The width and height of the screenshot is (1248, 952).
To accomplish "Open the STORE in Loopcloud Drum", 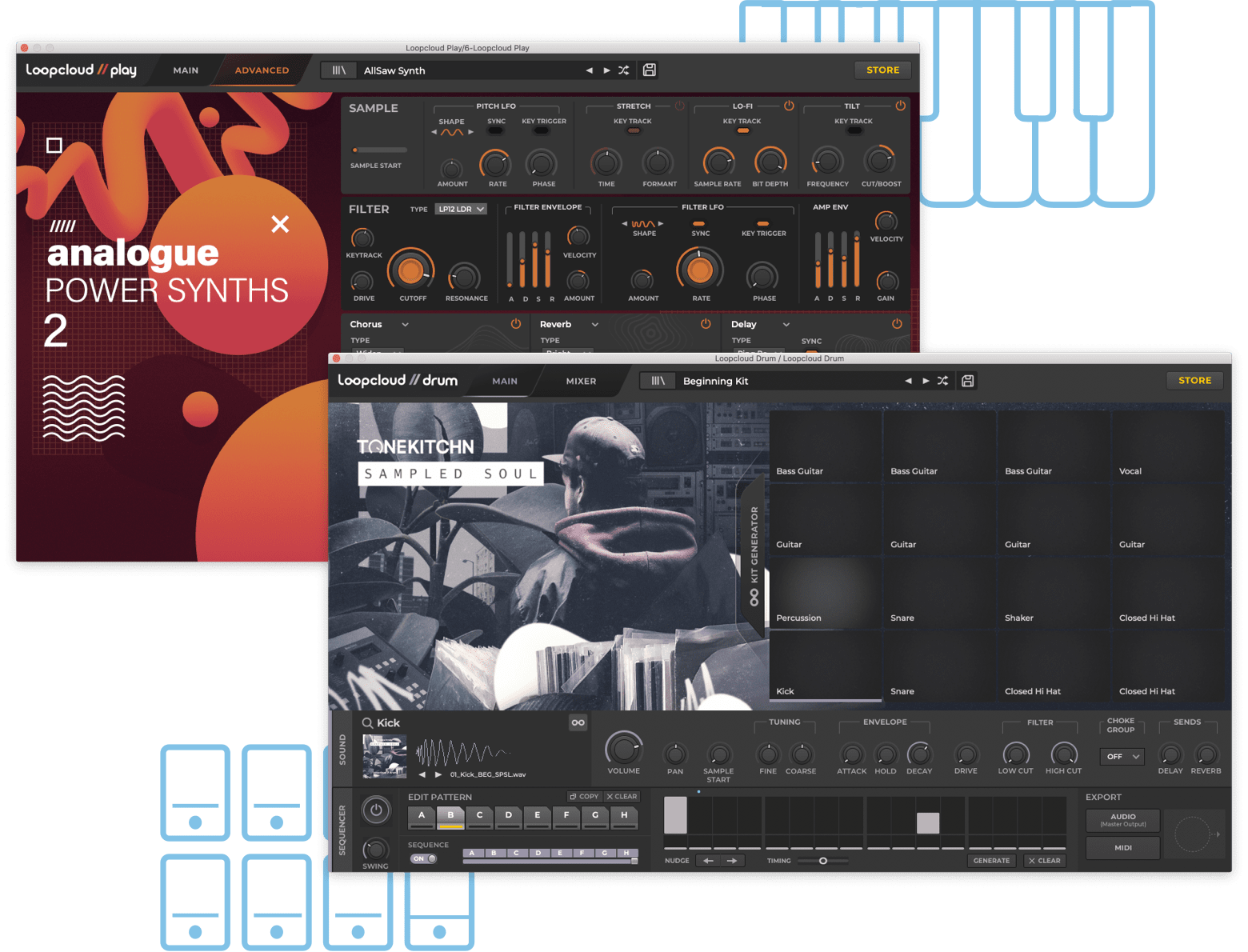I will (x=1194, y=381).
